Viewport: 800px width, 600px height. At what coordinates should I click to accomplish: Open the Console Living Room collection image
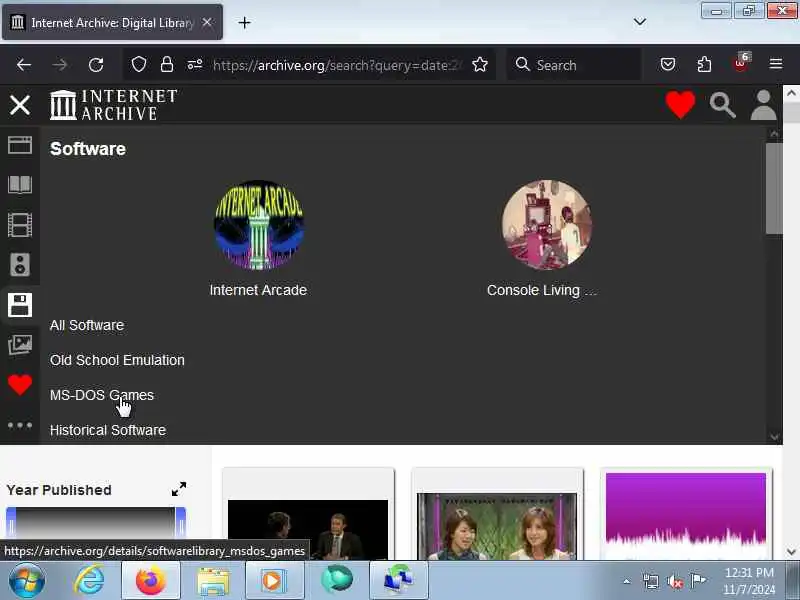(547, 225)
